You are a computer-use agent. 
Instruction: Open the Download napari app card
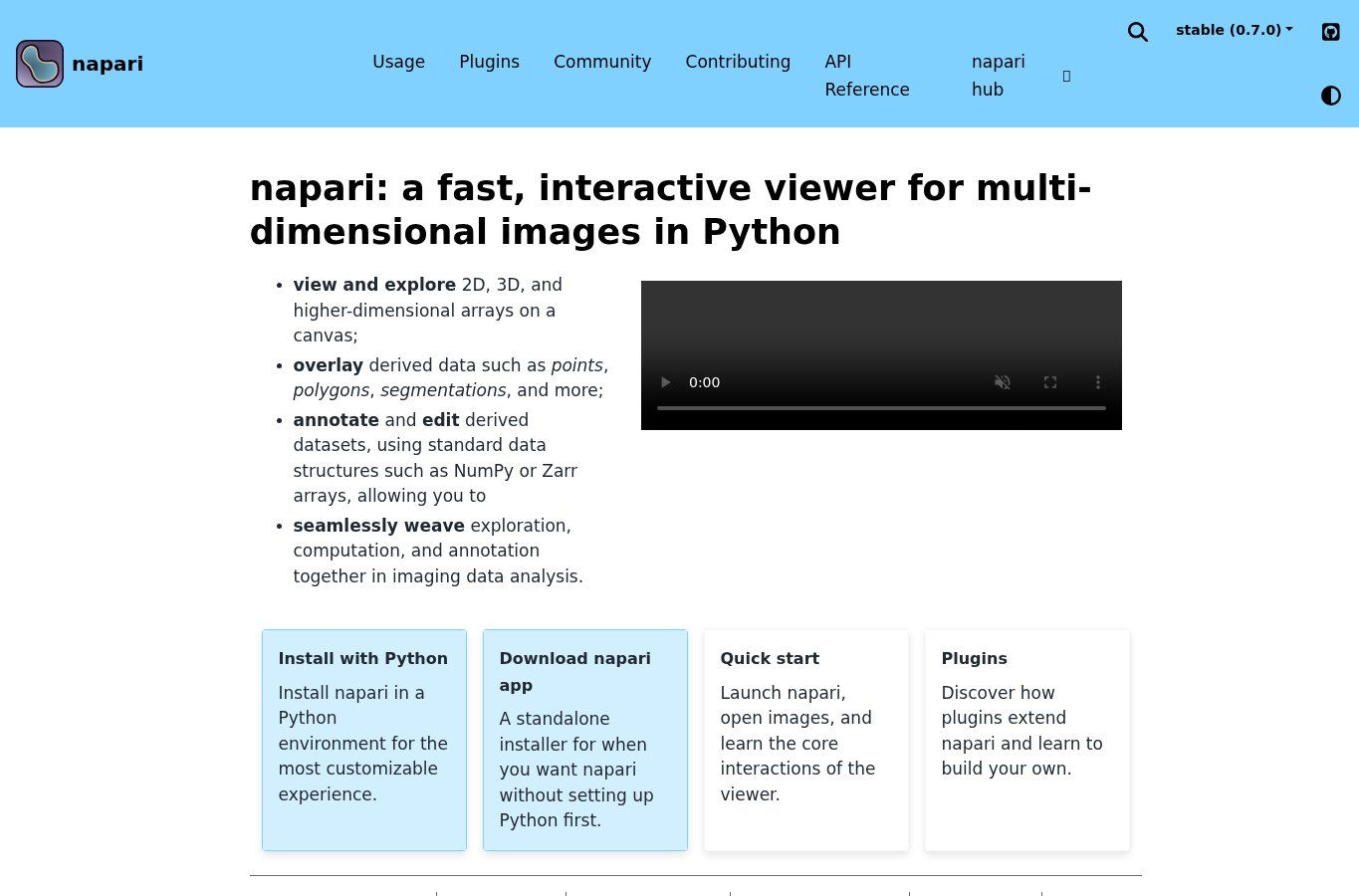click(585, 740)
